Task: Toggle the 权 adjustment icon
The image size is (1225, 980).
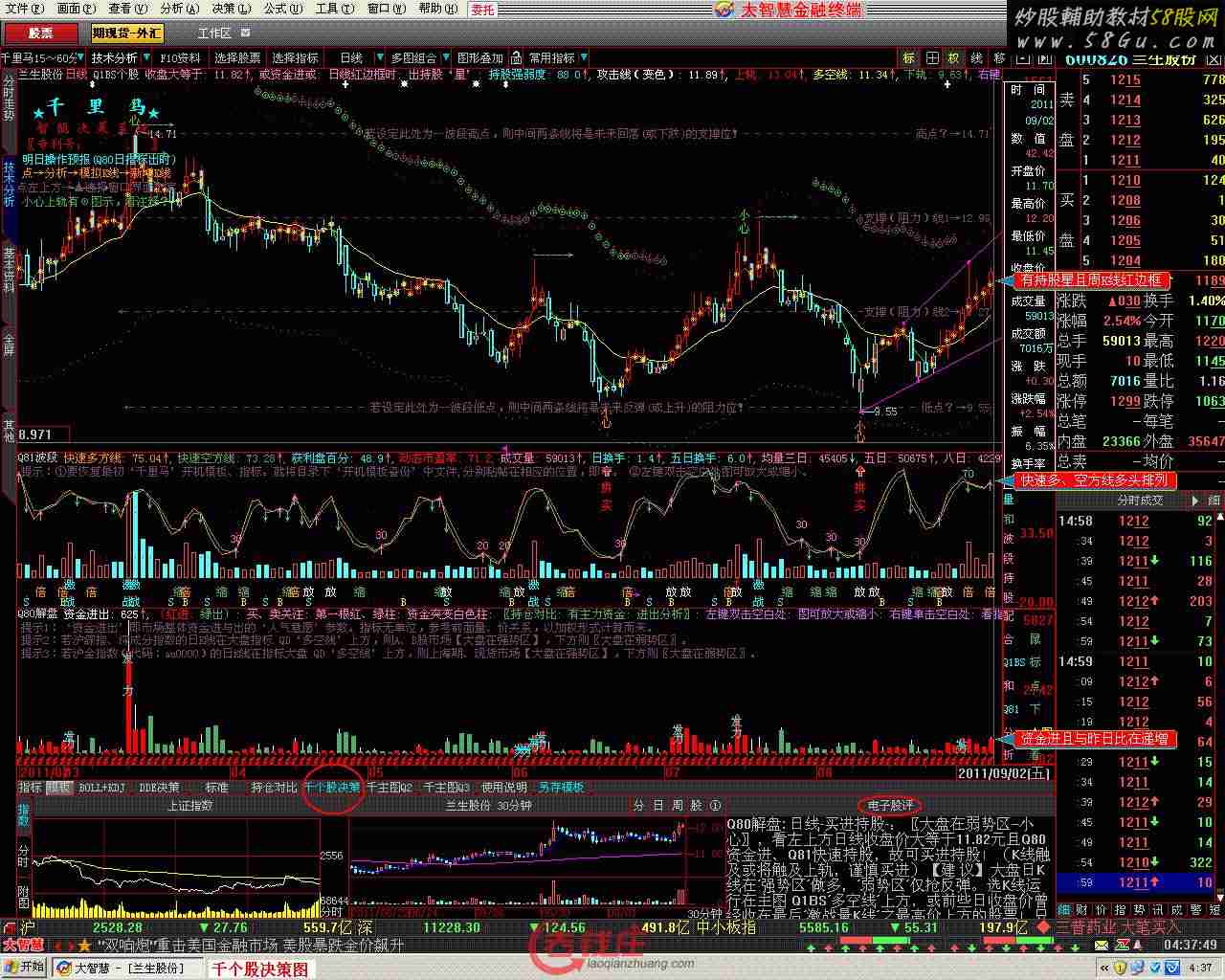Action: 953,58
